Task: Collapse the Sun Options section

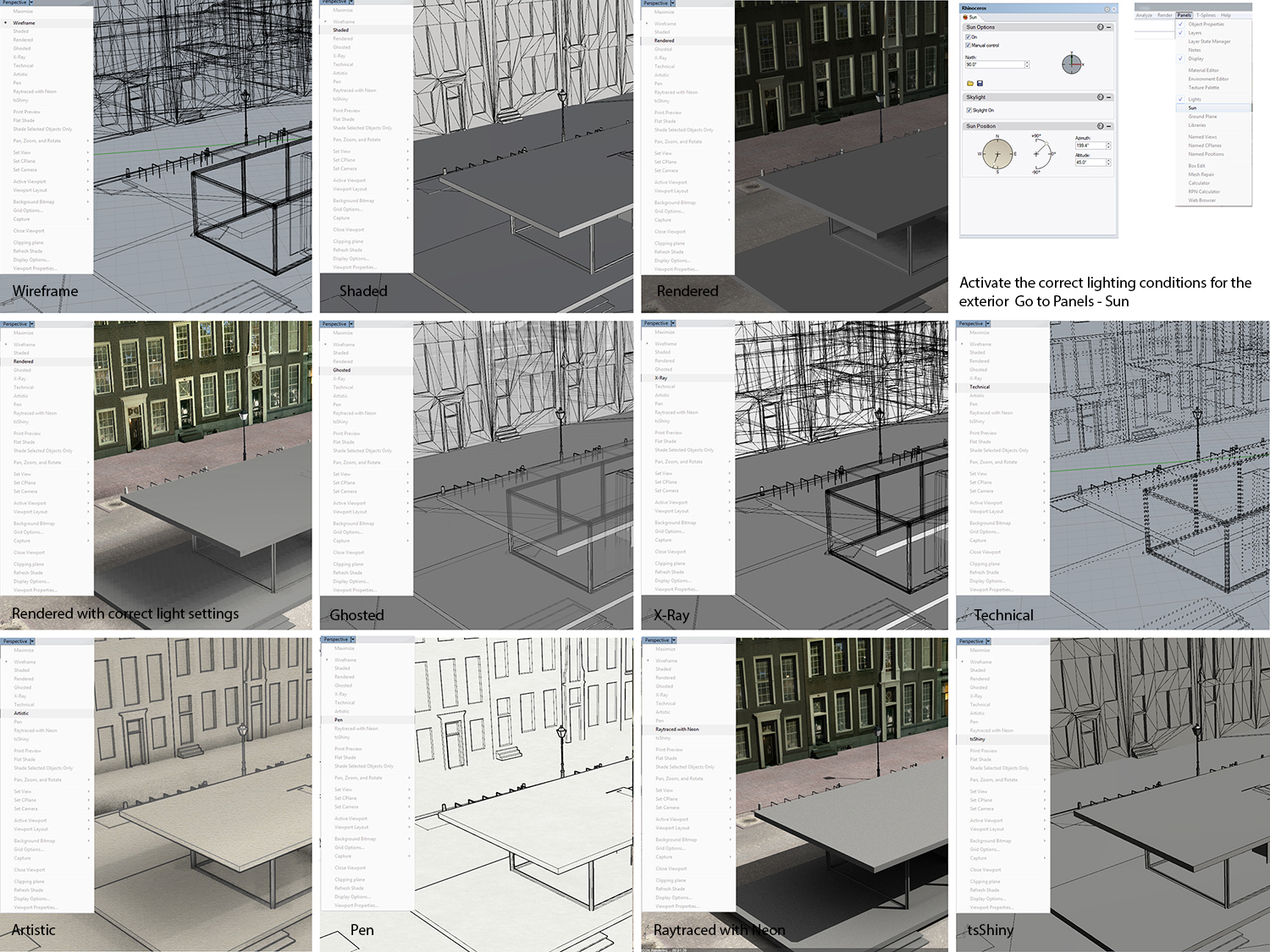Action: [x=1109, y=27]
